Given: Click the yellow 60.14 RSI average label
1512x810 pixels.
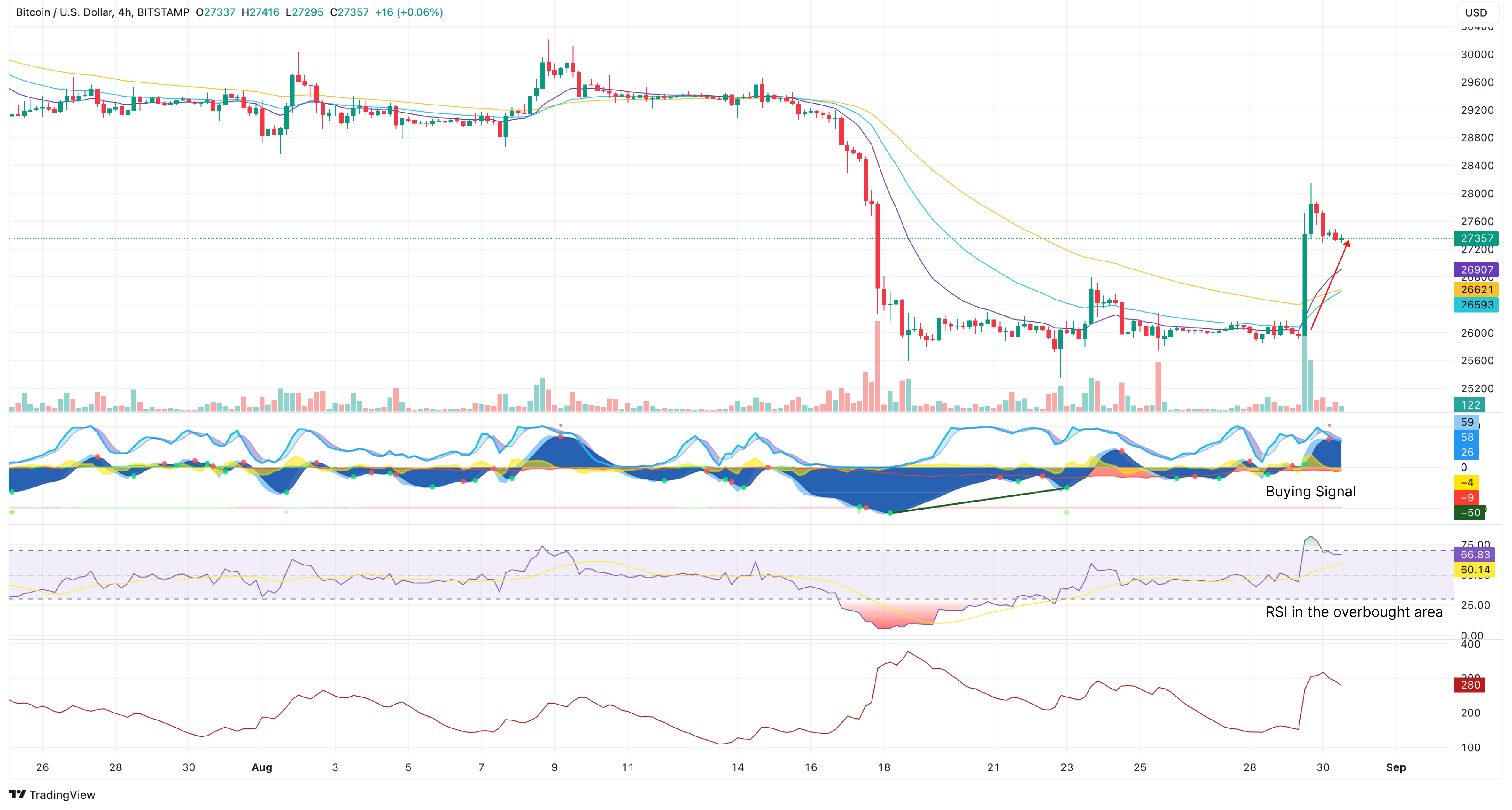Looking at the screenshot, I should coord(1475,570).
